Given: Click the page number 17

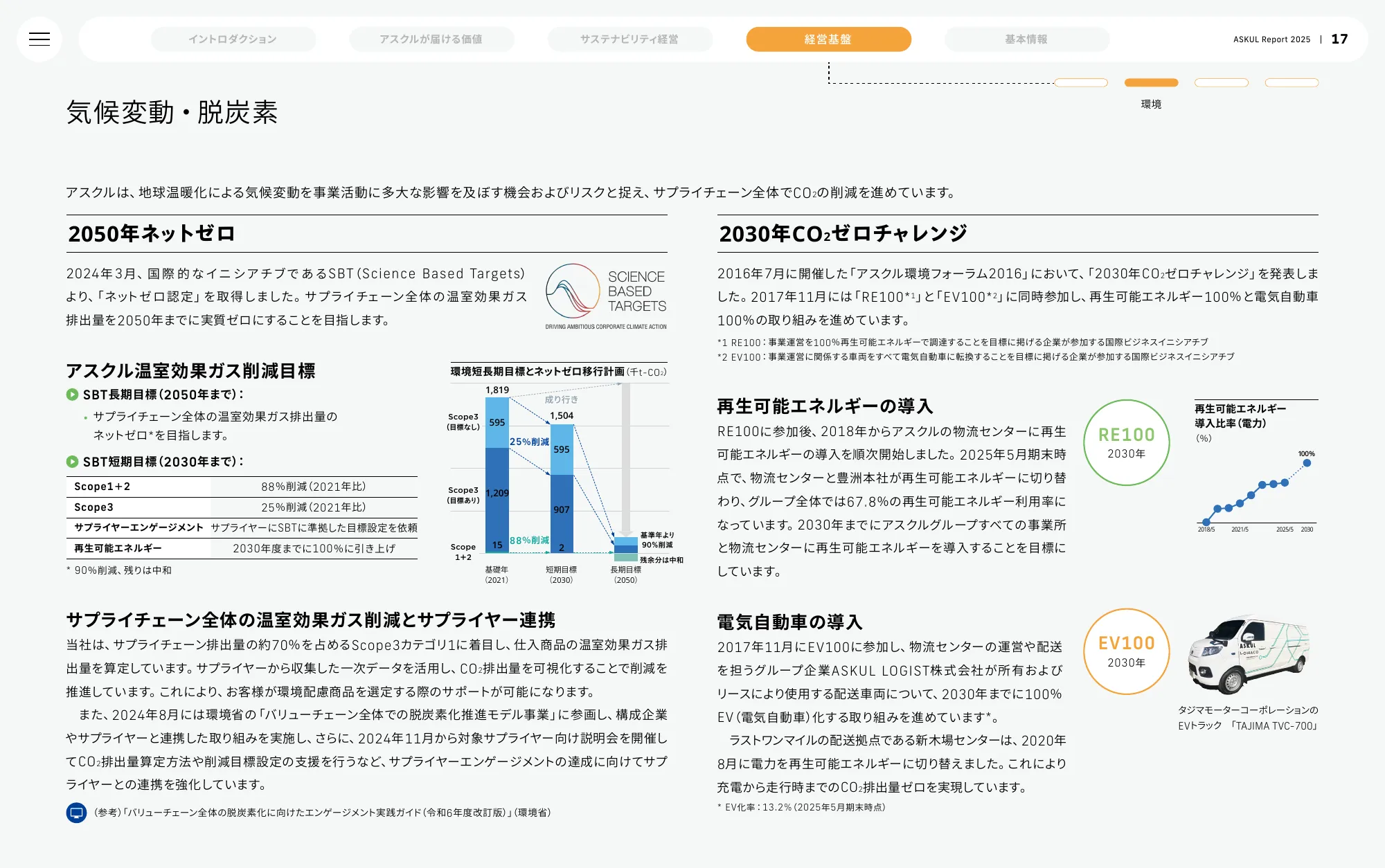Looking at the screenshot, I should [1339, 39].
